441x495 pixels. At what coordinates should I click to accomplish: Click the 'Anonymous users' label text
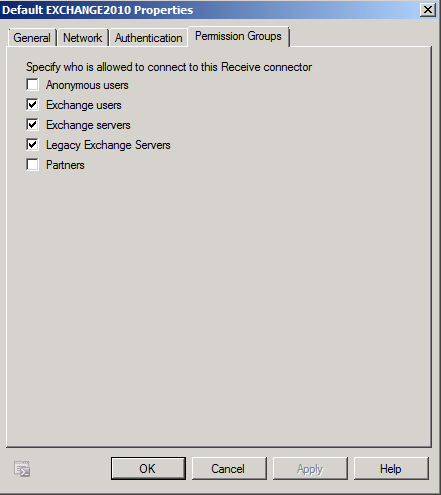pyautogui.click(x=87, y=85)
